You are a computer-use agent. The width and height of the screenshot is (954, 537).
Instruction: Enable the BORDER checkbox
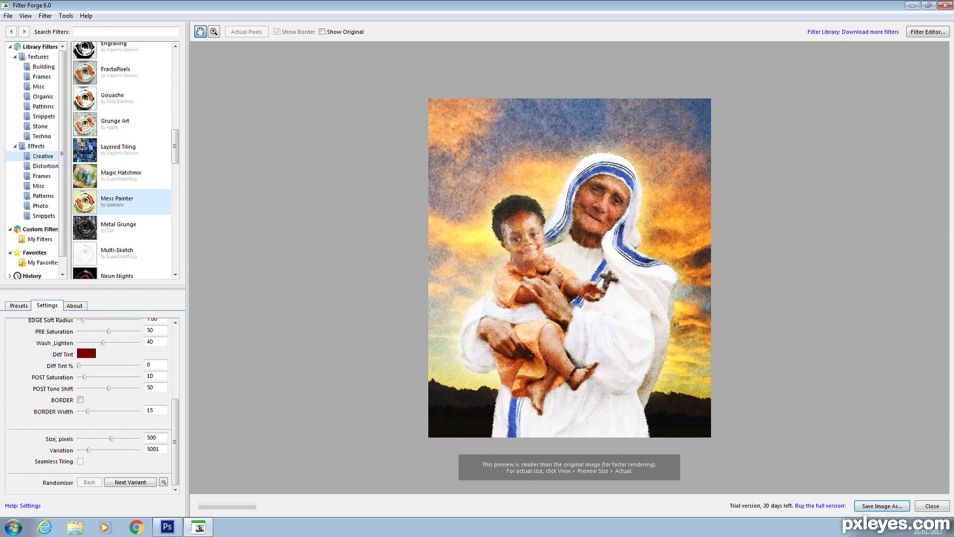pyautogui.click(x=80, y=400)
